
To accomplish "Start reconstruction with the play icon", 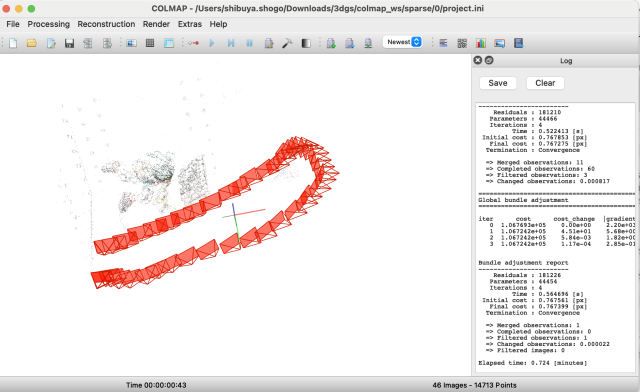I will pos(212,43).
